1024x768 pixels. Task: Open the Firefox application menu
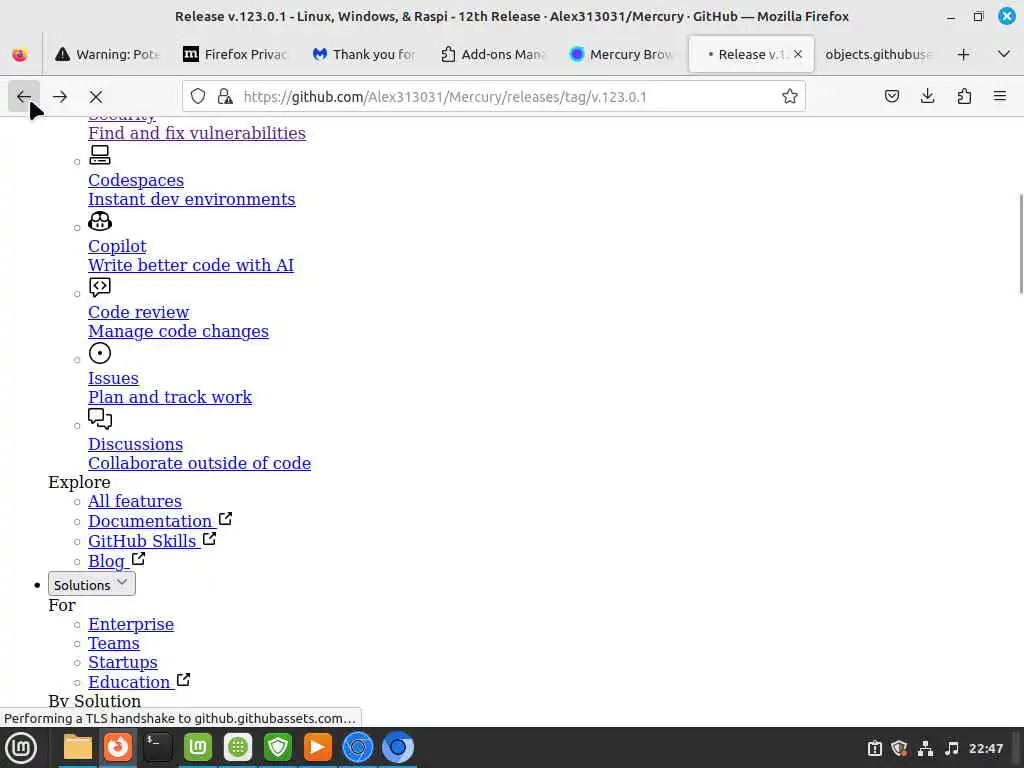(x=1000, y=97)
